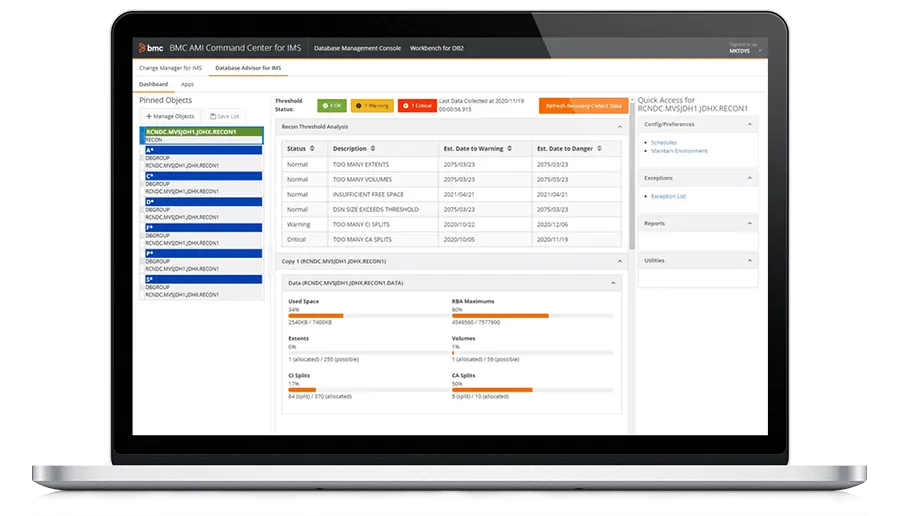Click the Save List button
Viewport: 900px width, 516px height.
coord(224,117)
